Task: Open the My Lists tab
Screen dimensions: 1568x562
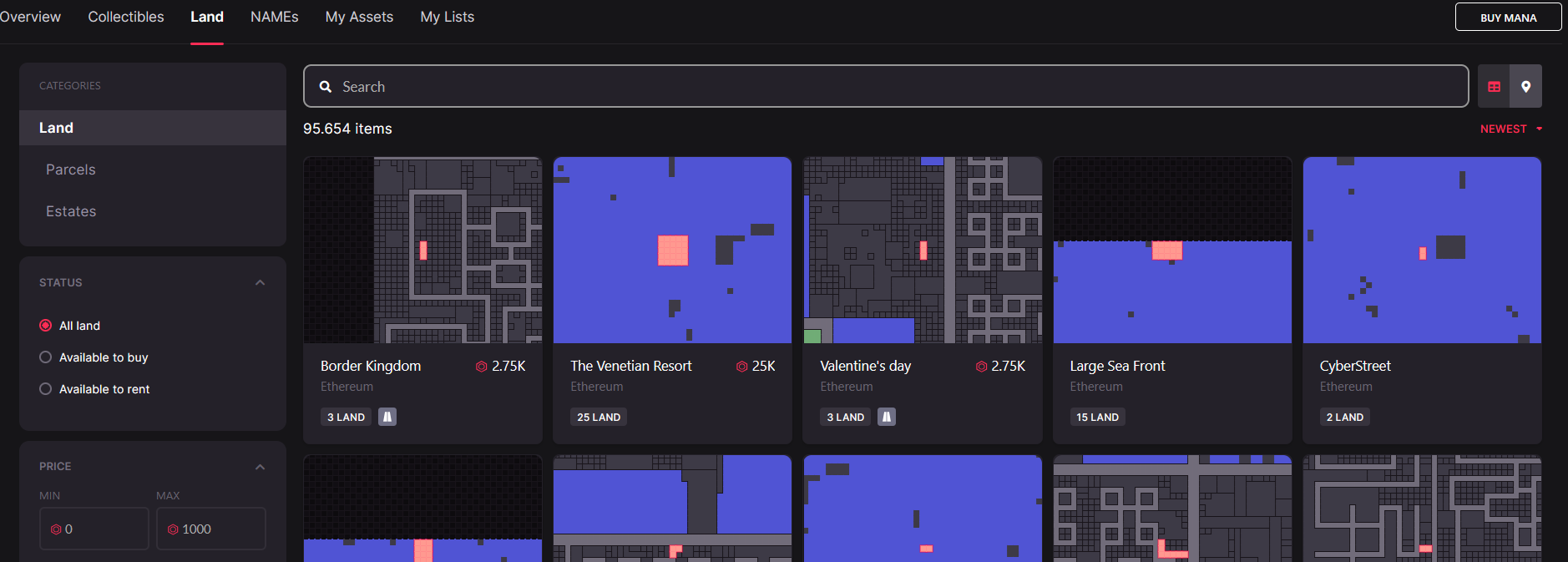Action: pyautogui.click(x=448, y=17)
